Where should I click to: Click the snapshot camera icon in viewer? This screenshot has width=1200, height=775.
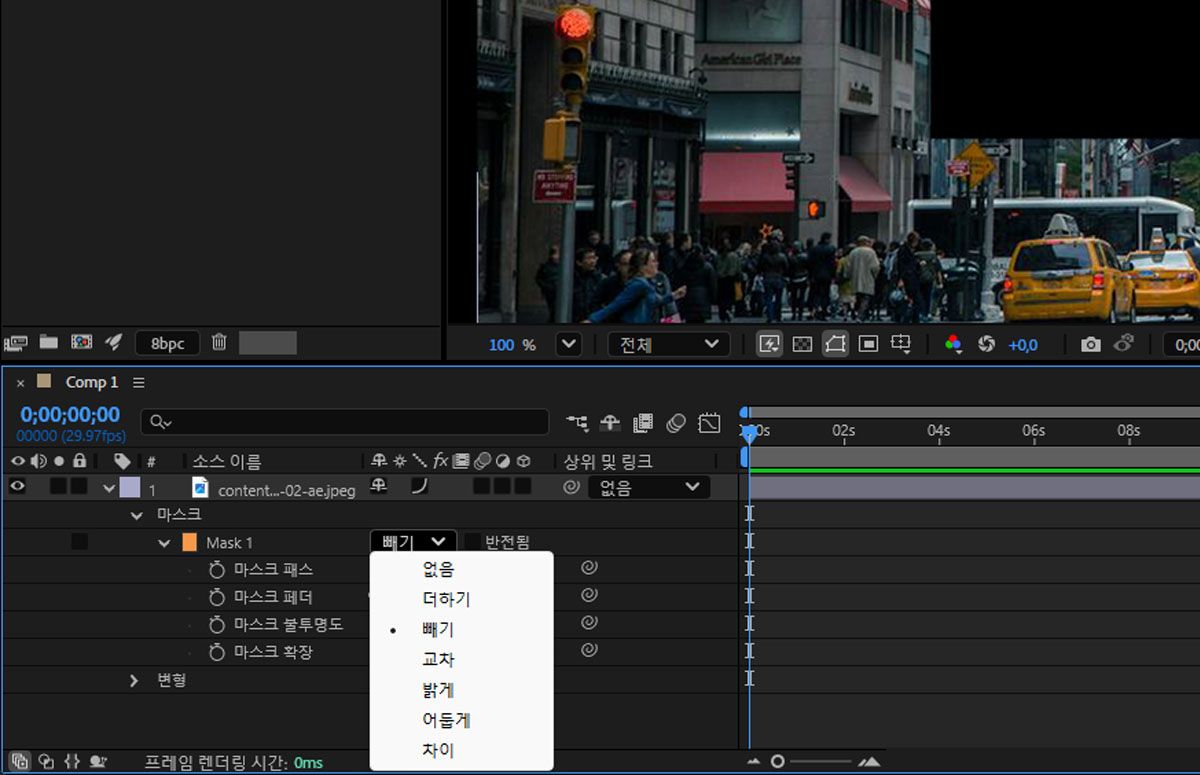pyautogui.click(x=1090, y=344)
